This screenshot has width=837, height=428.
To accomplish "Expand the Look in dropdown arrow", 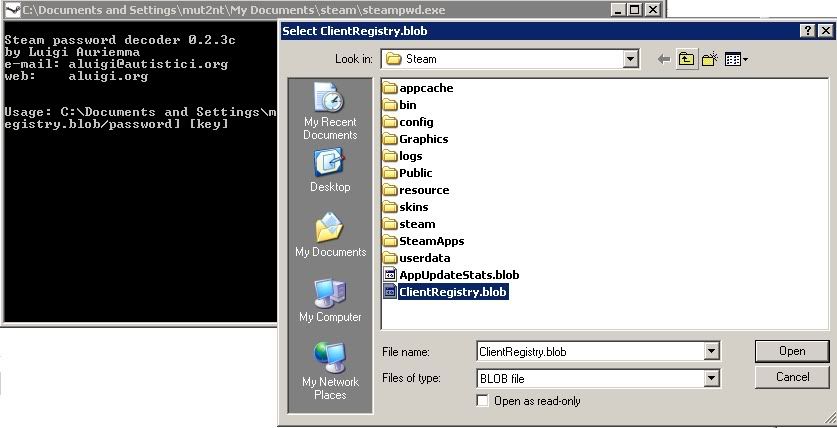I will point(630,60).
